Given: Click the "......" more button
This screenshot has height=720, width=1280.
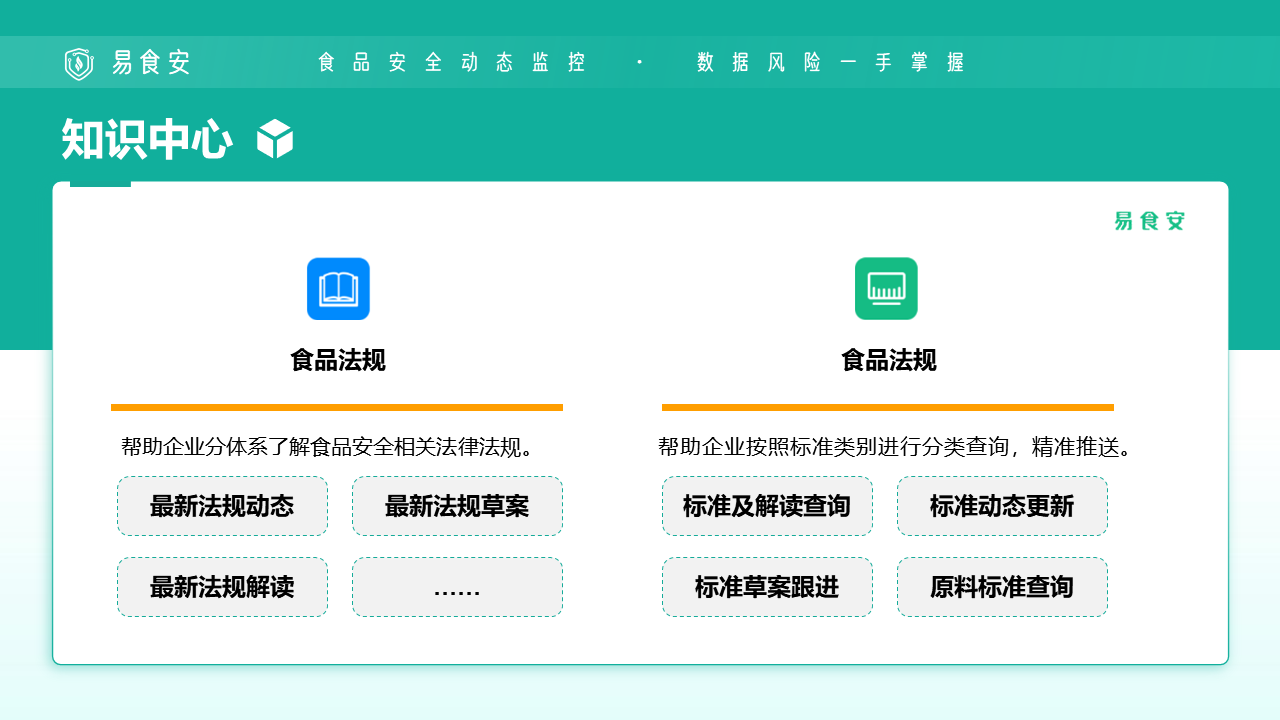Looking at the screenshot, I should [457, 587].
